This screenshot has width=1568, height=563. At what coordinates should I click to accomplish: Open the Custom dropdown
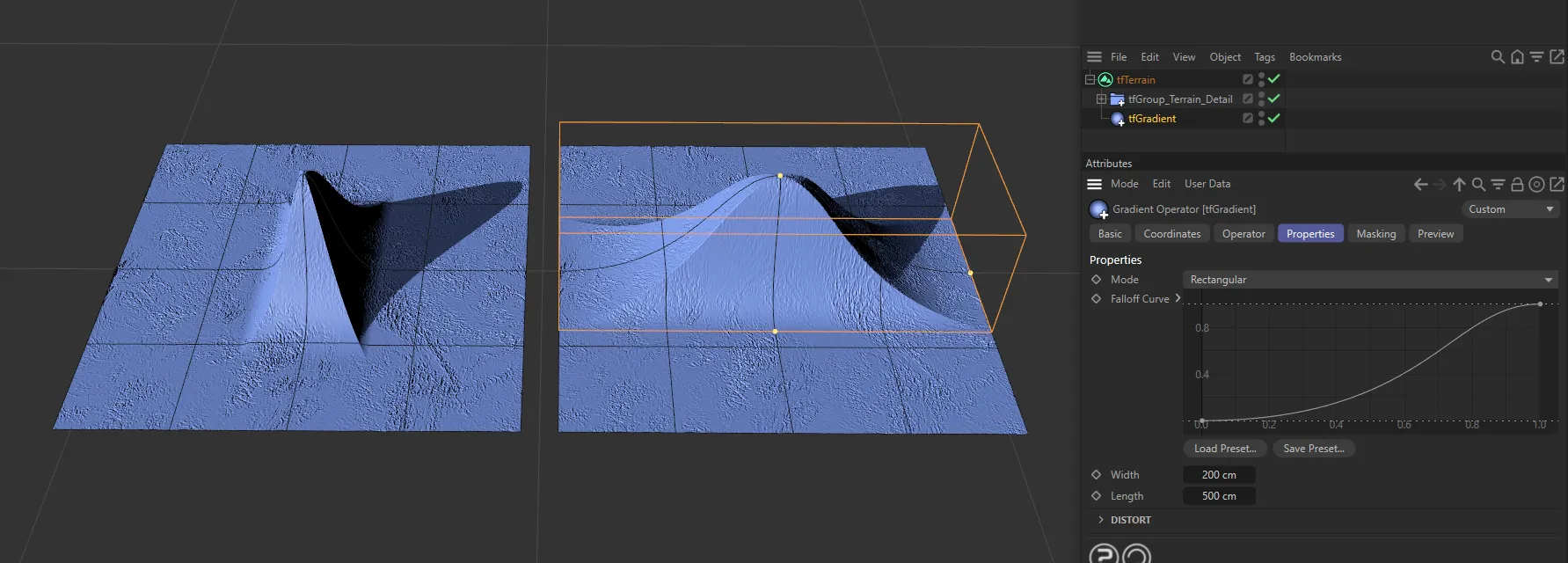(x=1510, y=209)
